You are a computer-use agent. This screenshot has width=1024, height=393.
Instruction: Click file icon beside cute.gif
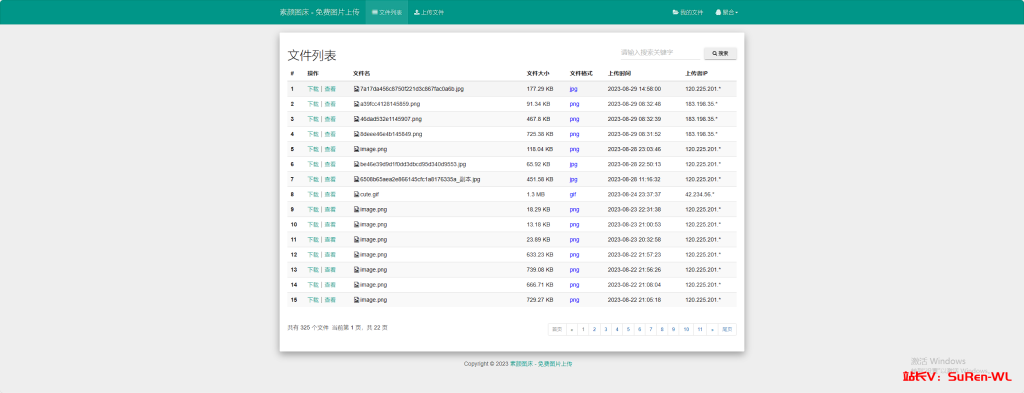point(357,194)
